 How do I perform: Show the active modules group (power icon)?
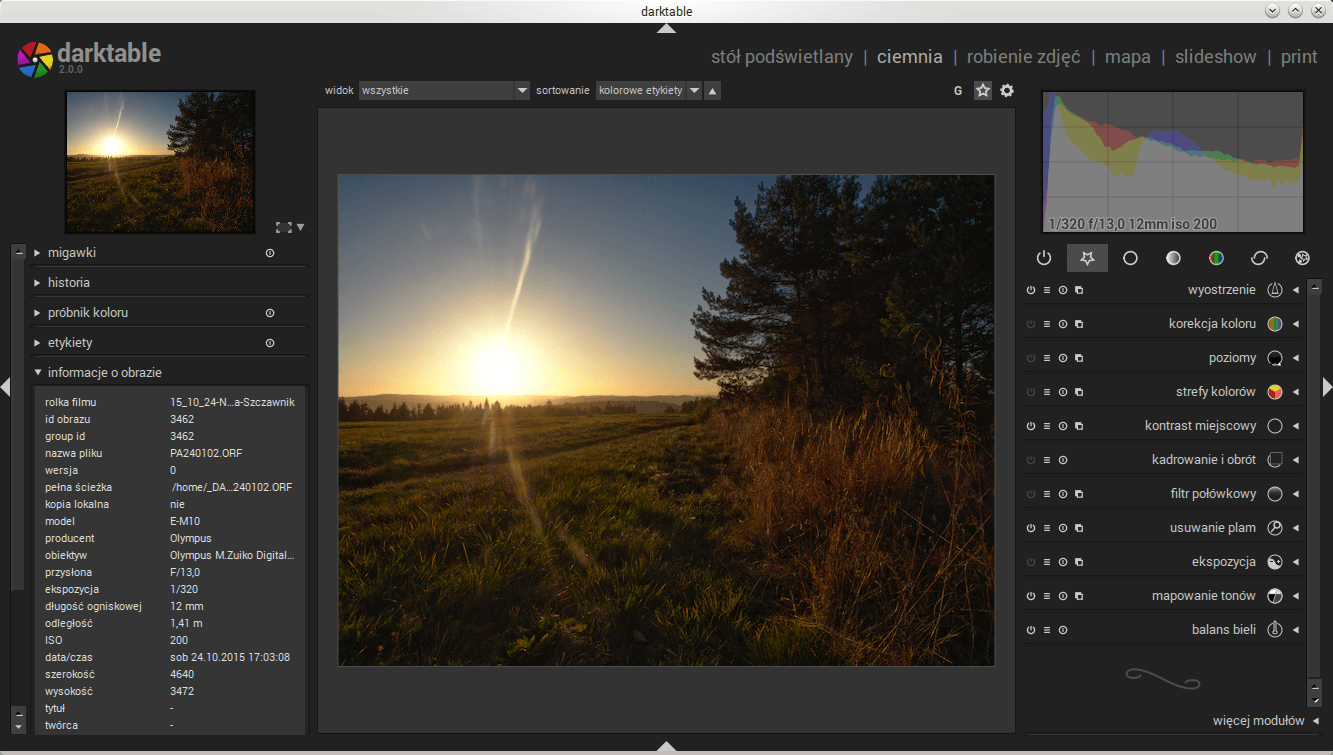tap(1044, 258)
